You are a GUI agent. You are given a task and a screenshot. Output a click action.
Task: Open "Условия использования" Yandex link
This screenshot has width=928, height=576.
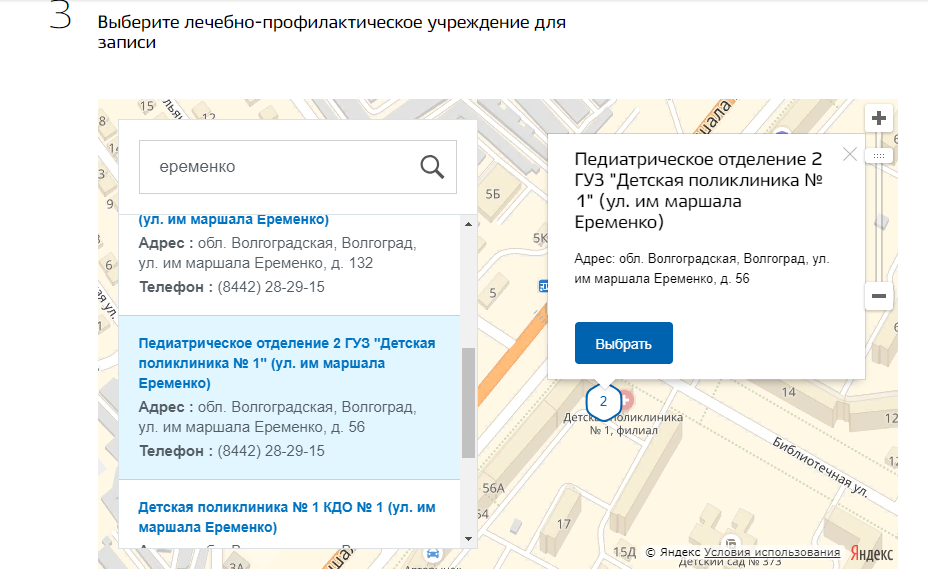point(772,552)
